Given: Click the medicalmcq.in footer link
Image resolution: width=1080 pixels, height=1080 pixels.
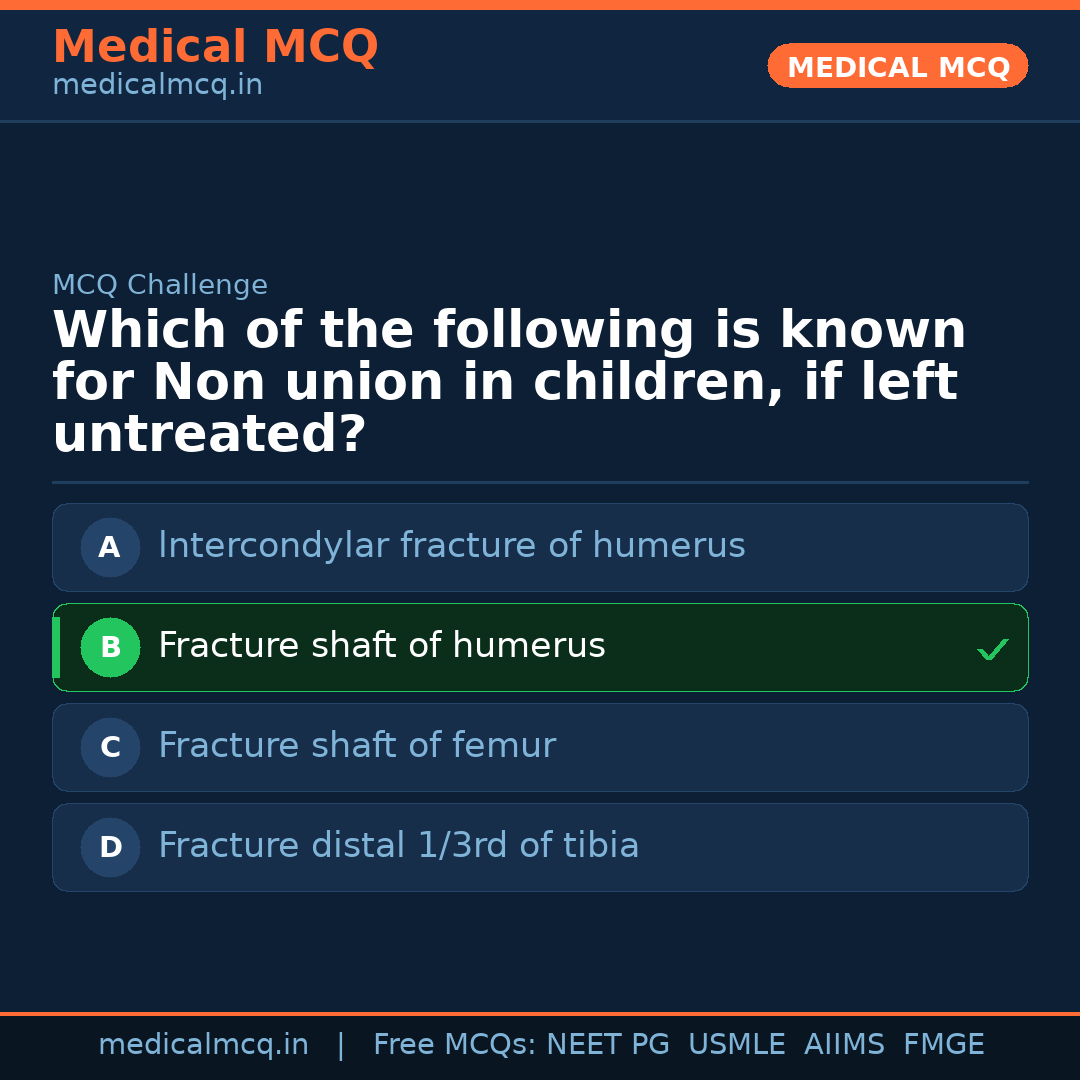Looking at the screenshot, I should pos(204,1044).
